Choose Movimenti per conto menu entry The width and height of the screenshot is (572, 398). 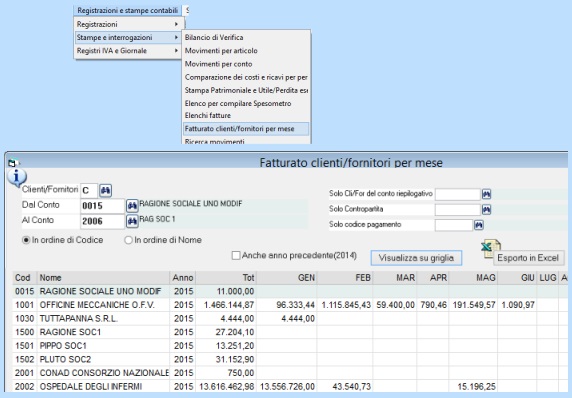(x=246, y=64)
